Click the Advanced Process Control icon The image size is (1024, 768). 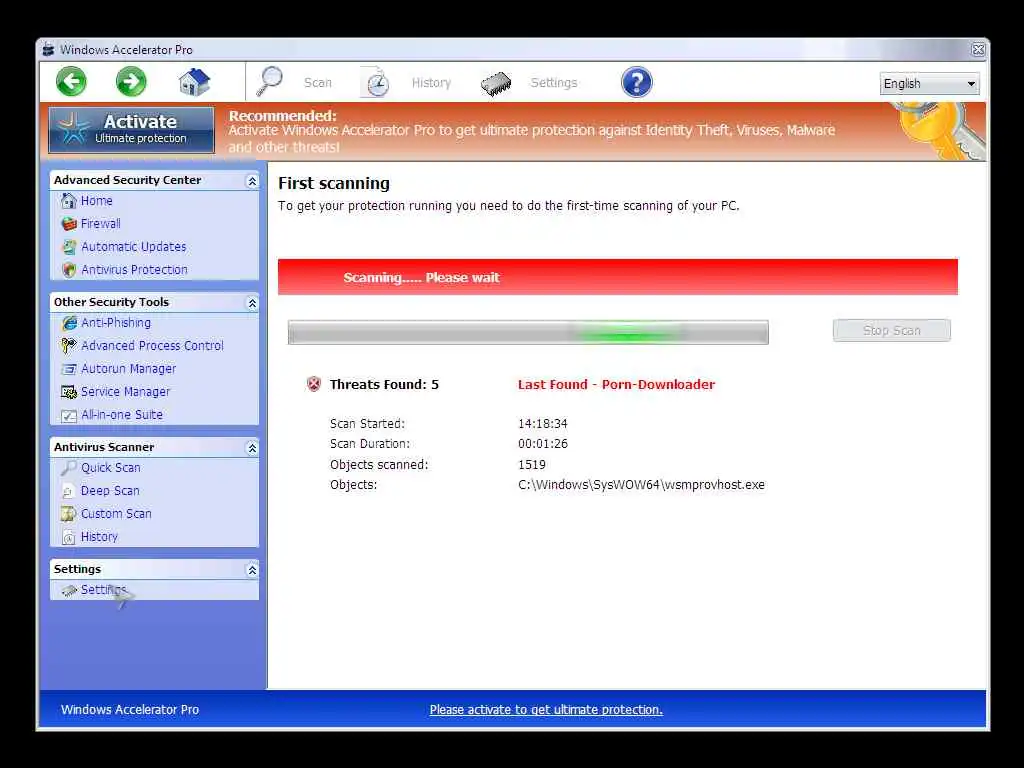click(69, 345)
